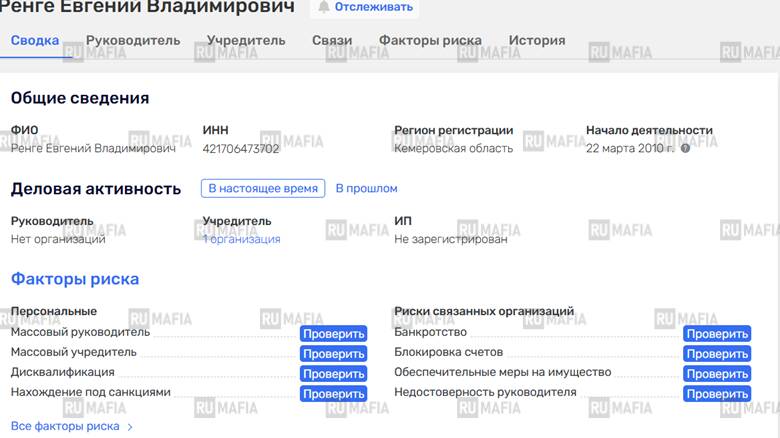Click the Риски связанных организаций subheading
Viewport: 780px width, 438px height.
click(x=484, y=311)
